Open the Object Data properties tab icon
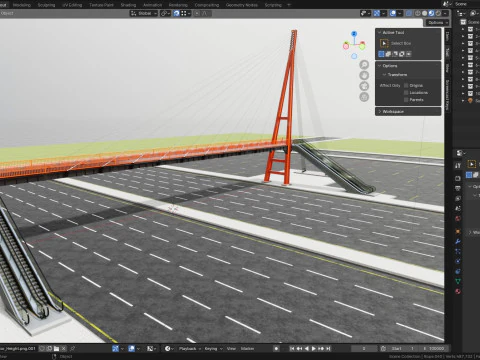The height and width of the screenshot is (360, 480). 458,281
